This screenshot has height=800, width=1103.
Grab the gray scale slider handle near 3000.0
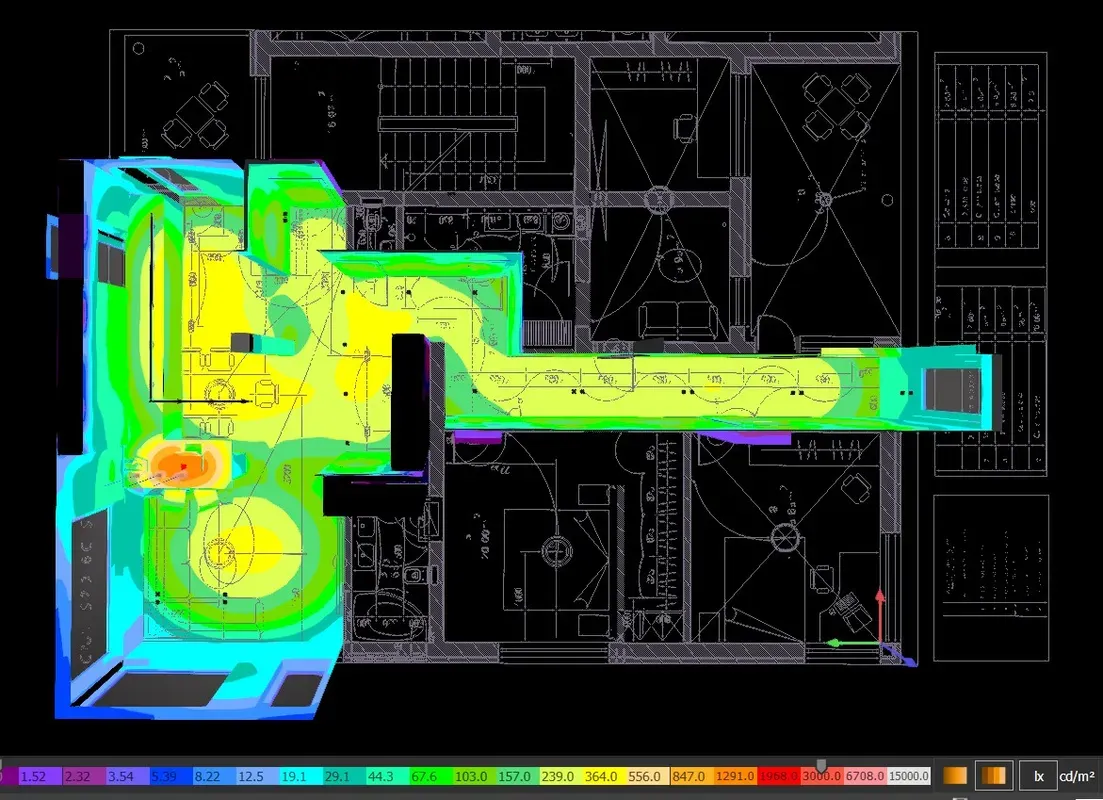820,765
